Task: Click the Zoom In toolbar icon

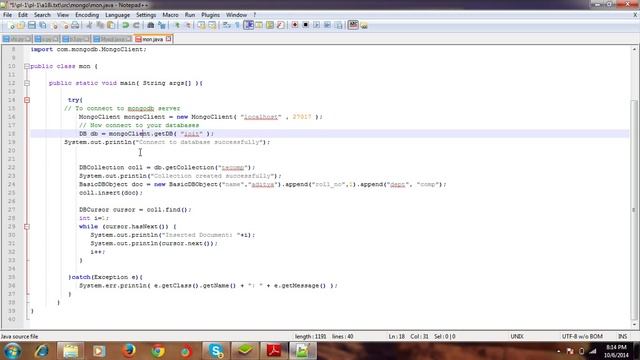Action: point(177,25)
